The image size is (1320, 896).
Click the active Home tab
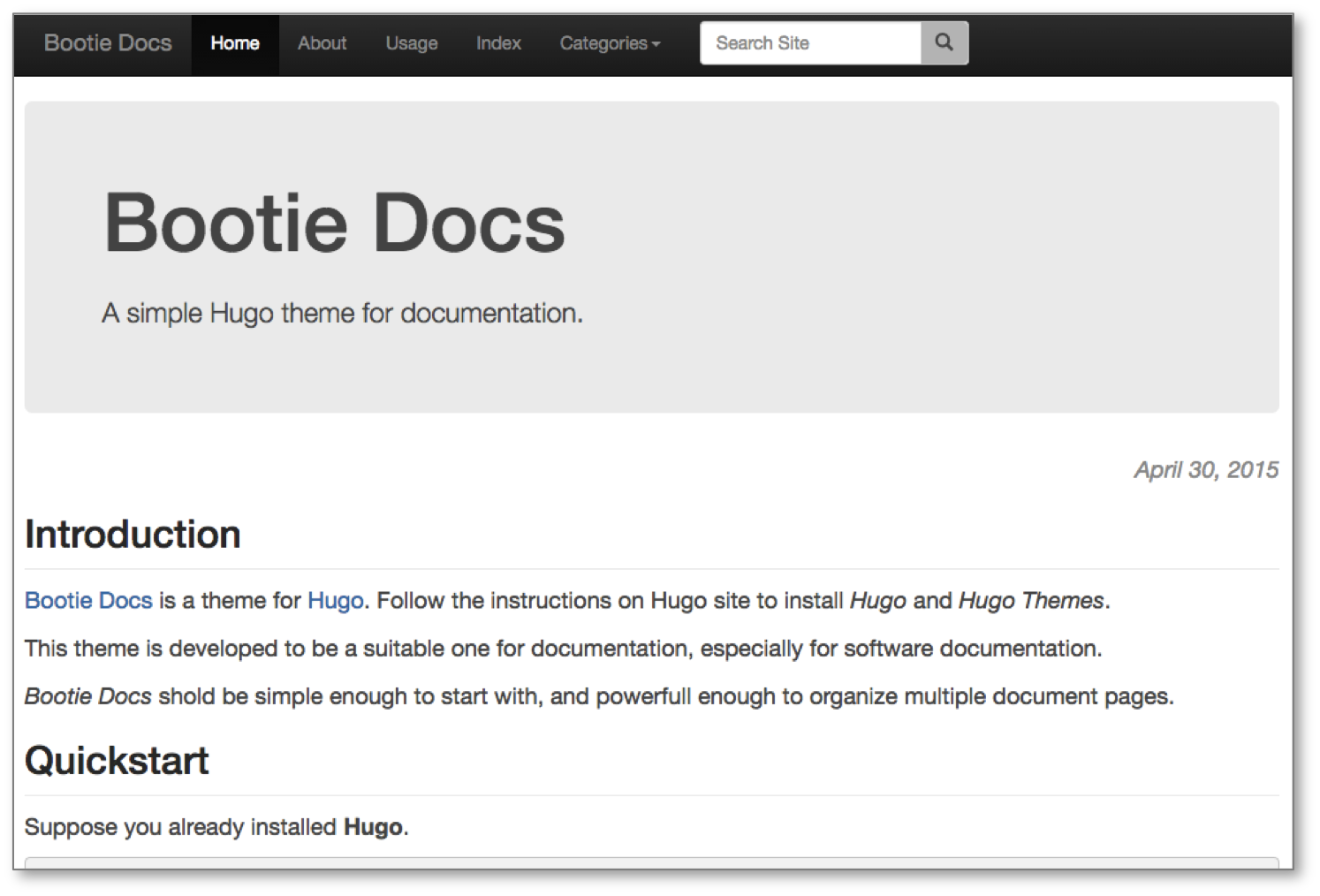[x=235, y=43]
